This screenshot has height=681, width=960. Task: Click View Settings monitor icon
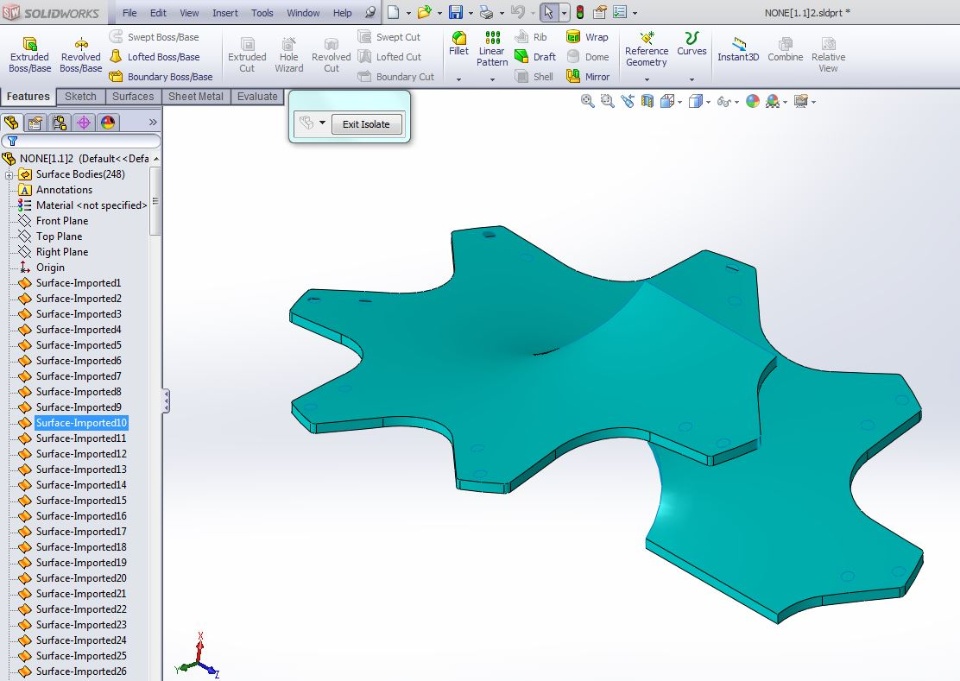[801, 101]
